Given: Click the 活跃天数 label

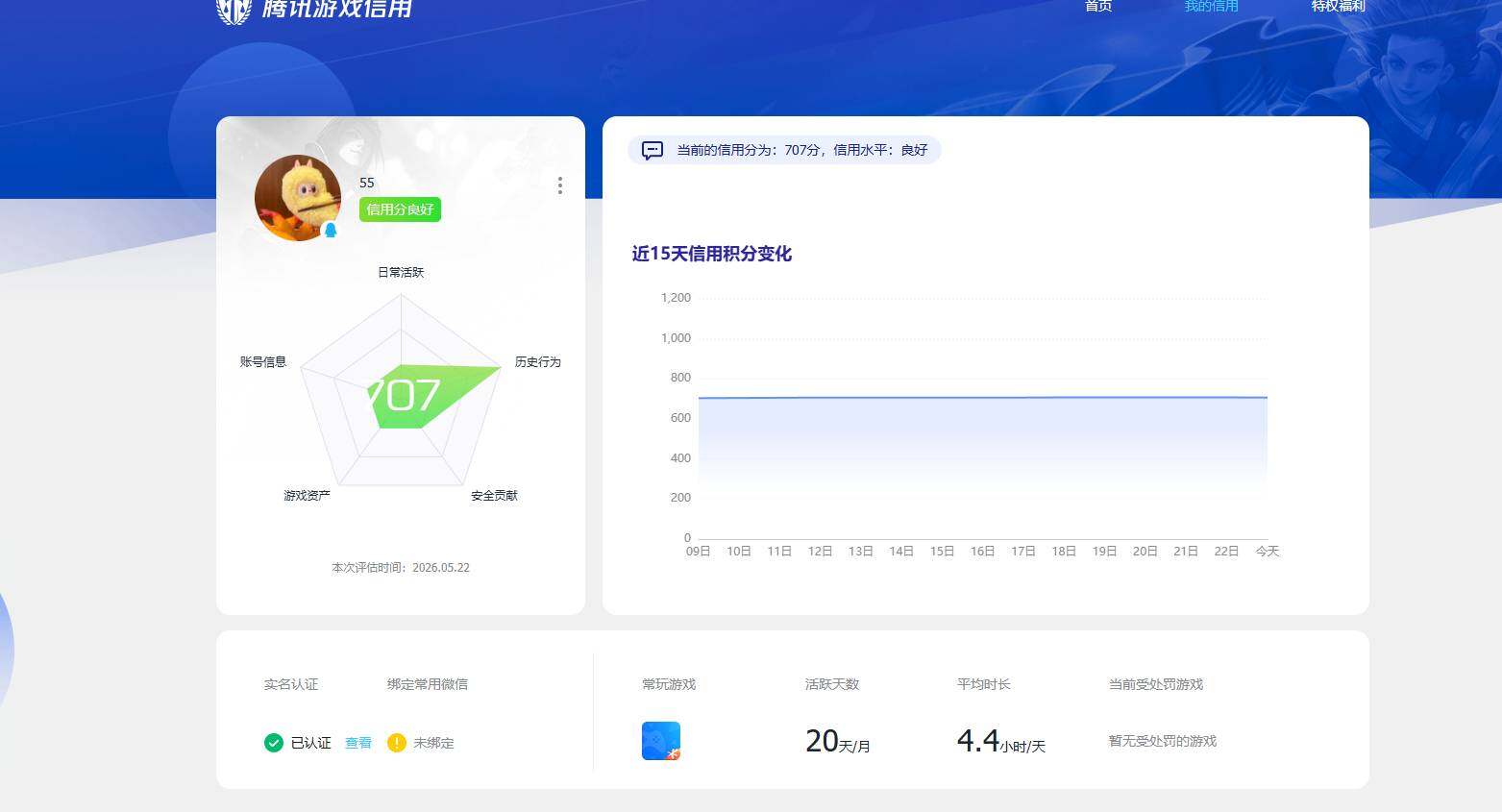Looking at the screenshot, I should click(832, 684).
